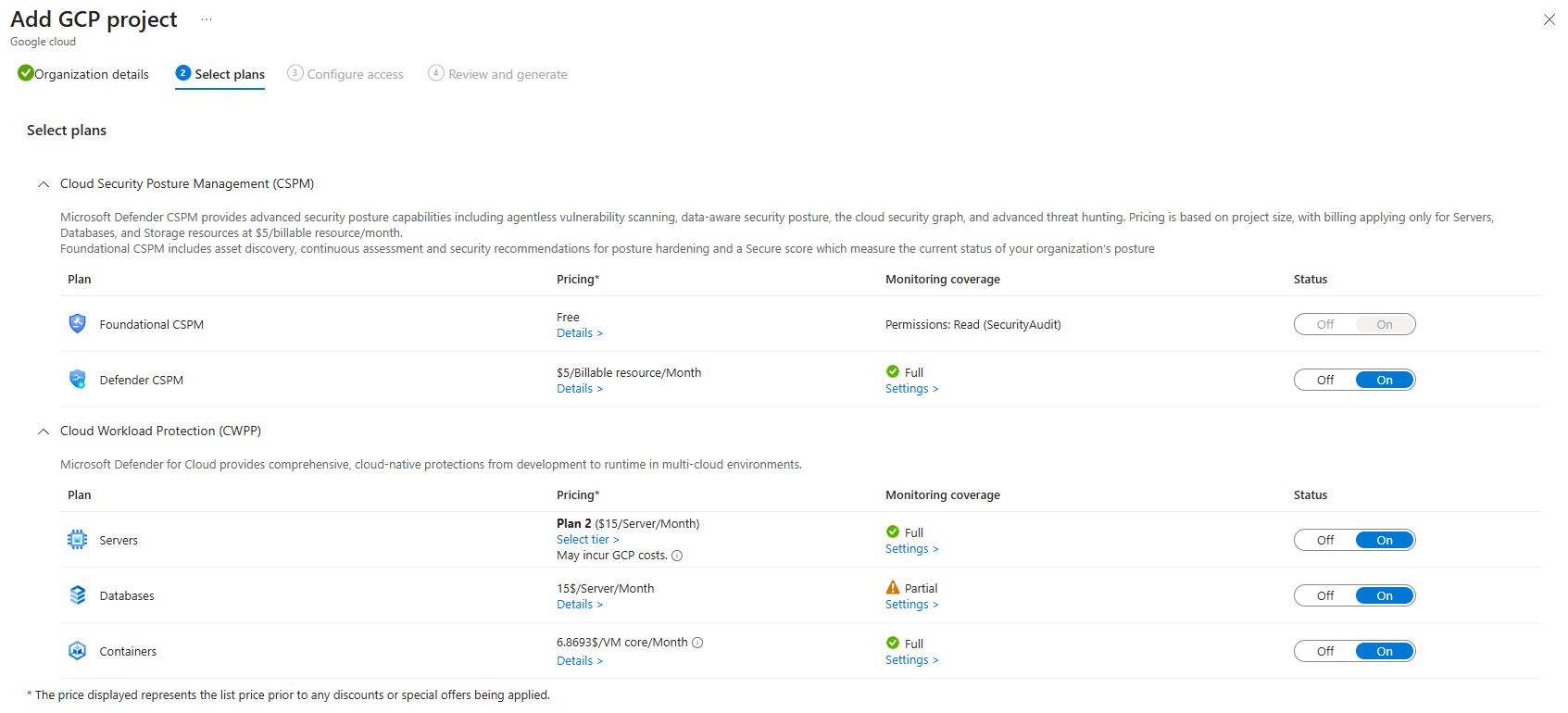The image size is (1568, 713).
Task: Click the Google cloud subtitle
Action: click(x=44, y=42)
